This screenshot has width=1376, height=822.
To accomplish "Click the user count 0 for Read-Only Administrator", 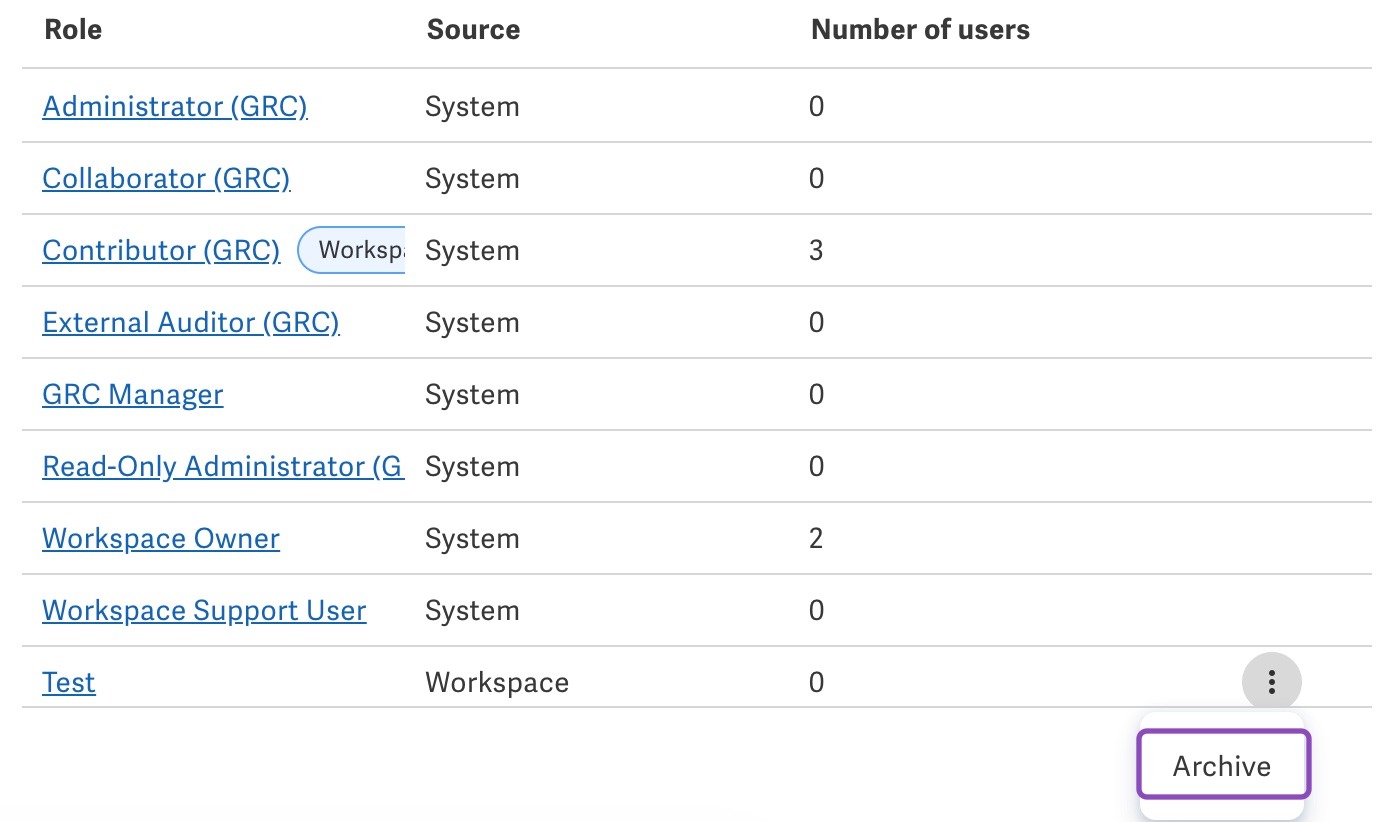I will [816, 466].
